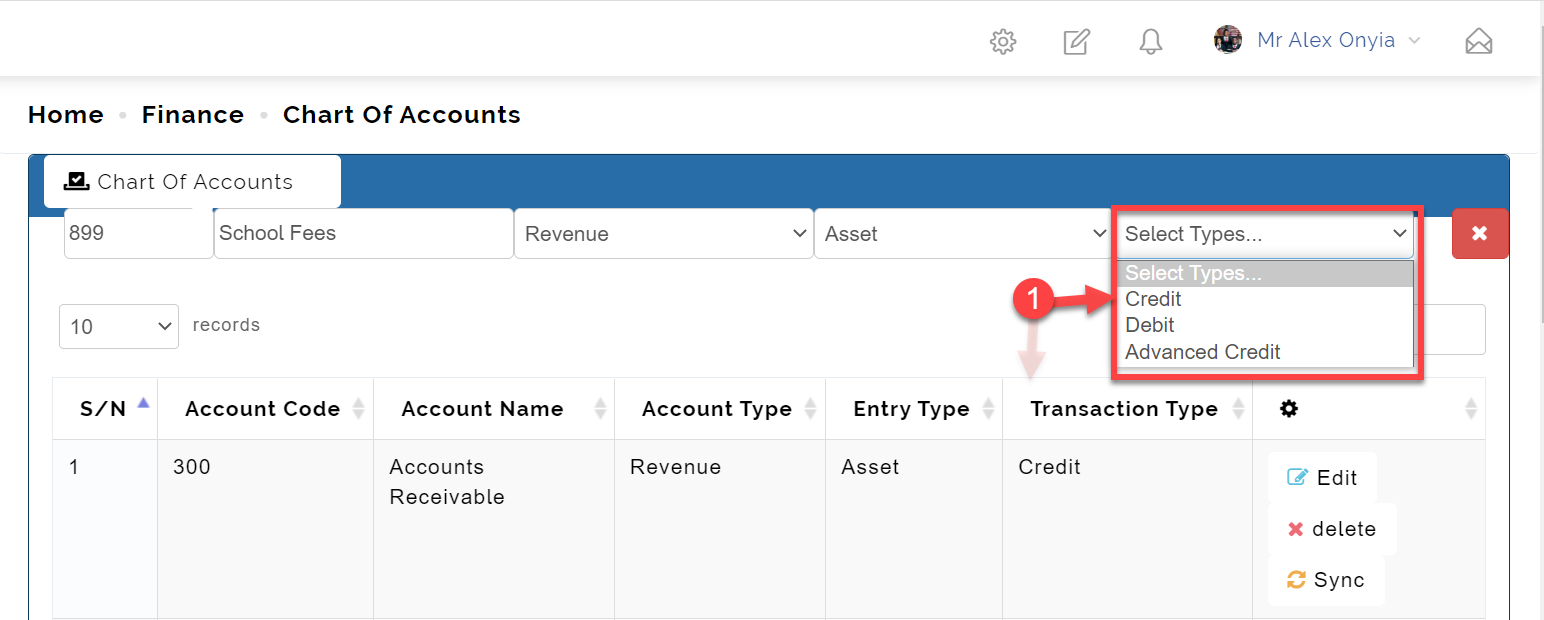
Task: Open the 10 records per page dropdown
Action: pos(119,326)
